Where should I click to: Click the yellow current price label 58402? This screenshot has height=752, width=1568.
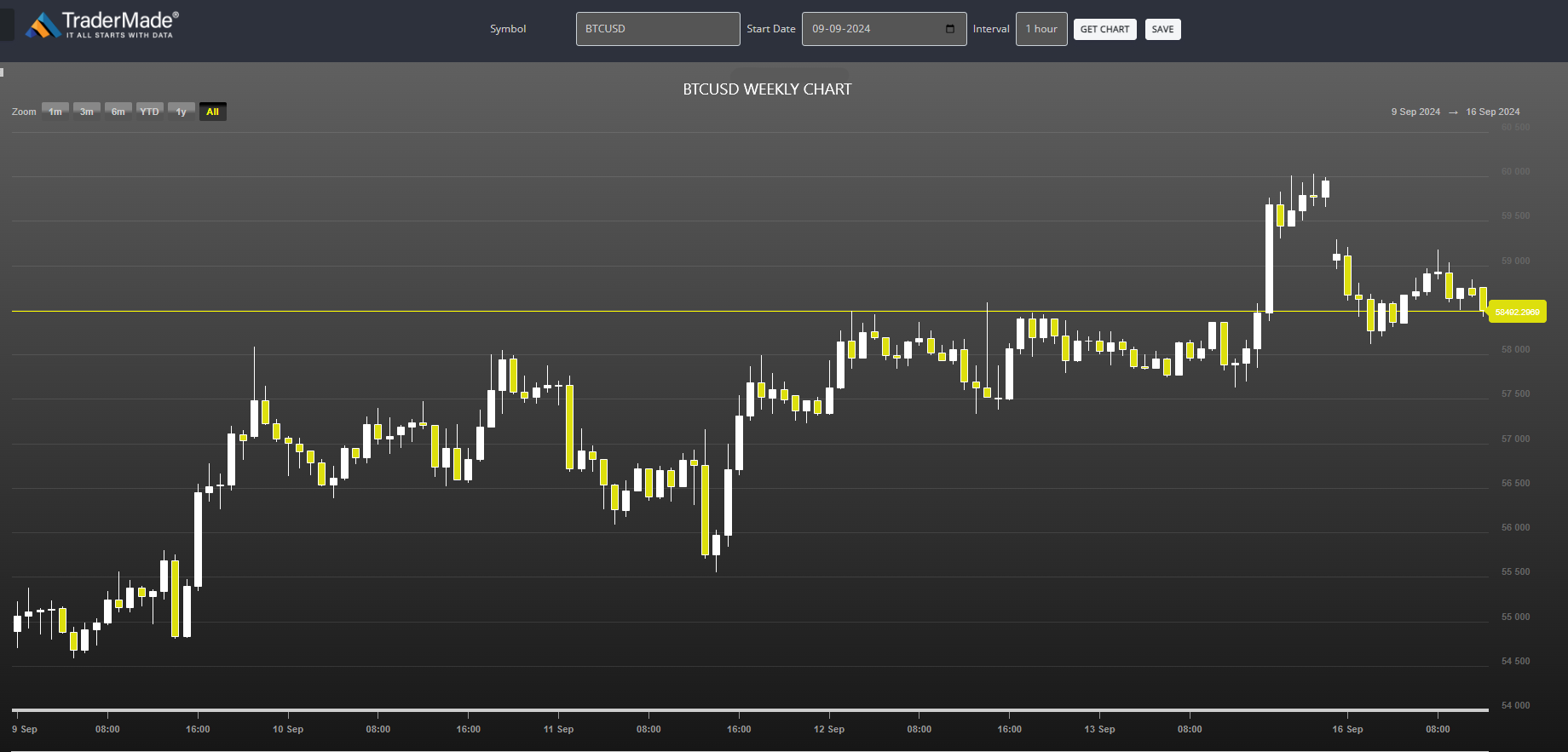pyautogui.click(x=1518, y=312)
